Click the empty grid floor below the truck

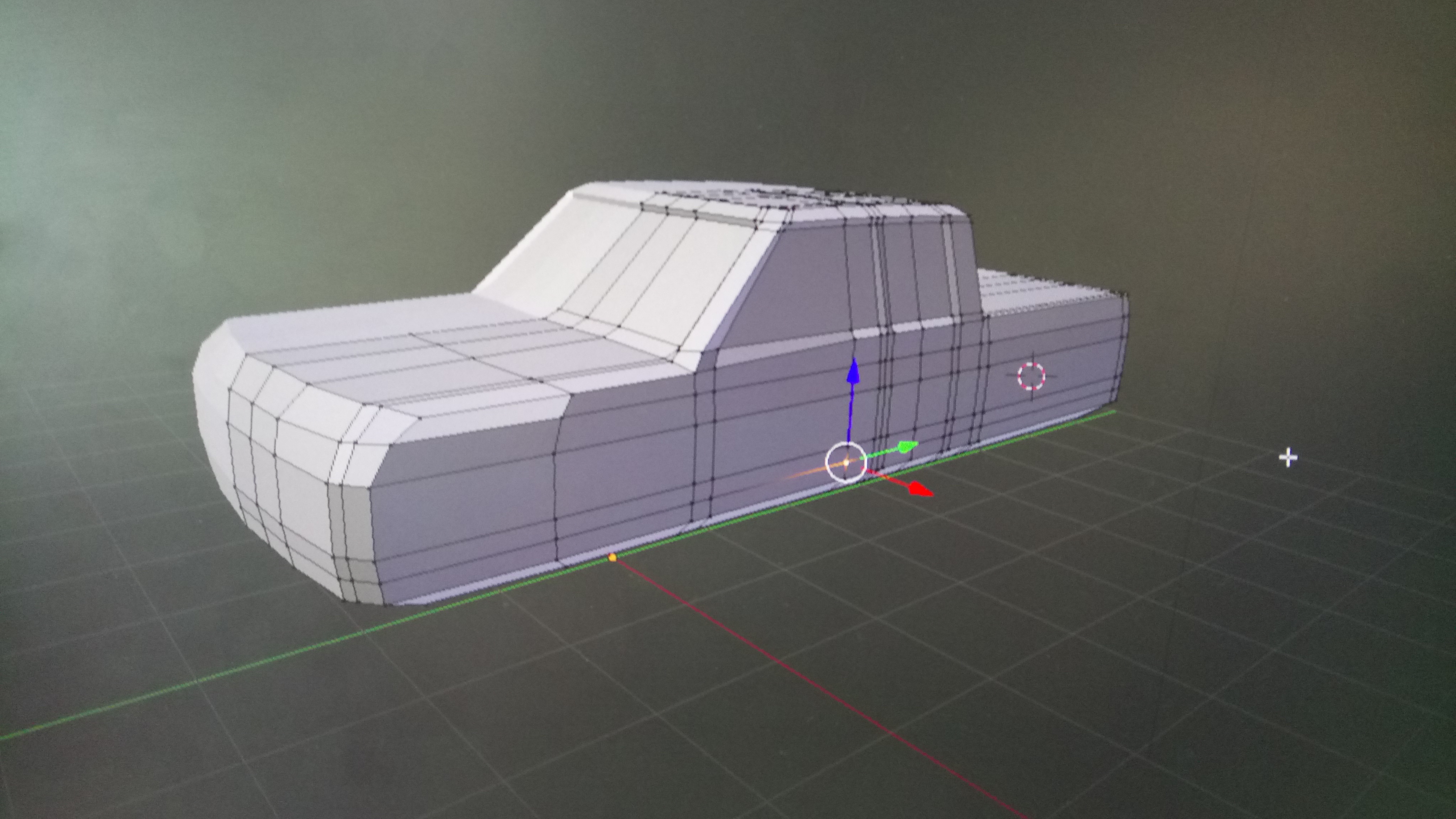(565, 707)
